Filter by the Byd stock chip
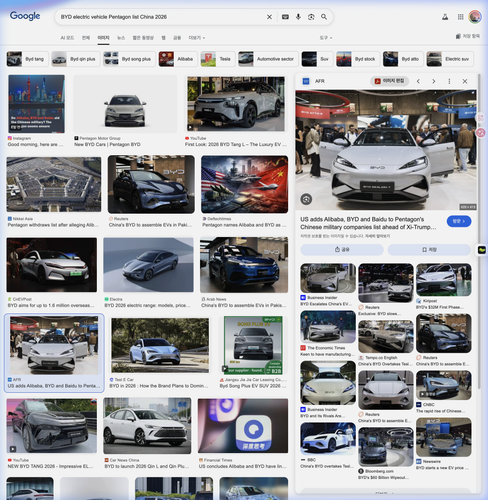The image size is (488, 500). click(x=358, y=59)
